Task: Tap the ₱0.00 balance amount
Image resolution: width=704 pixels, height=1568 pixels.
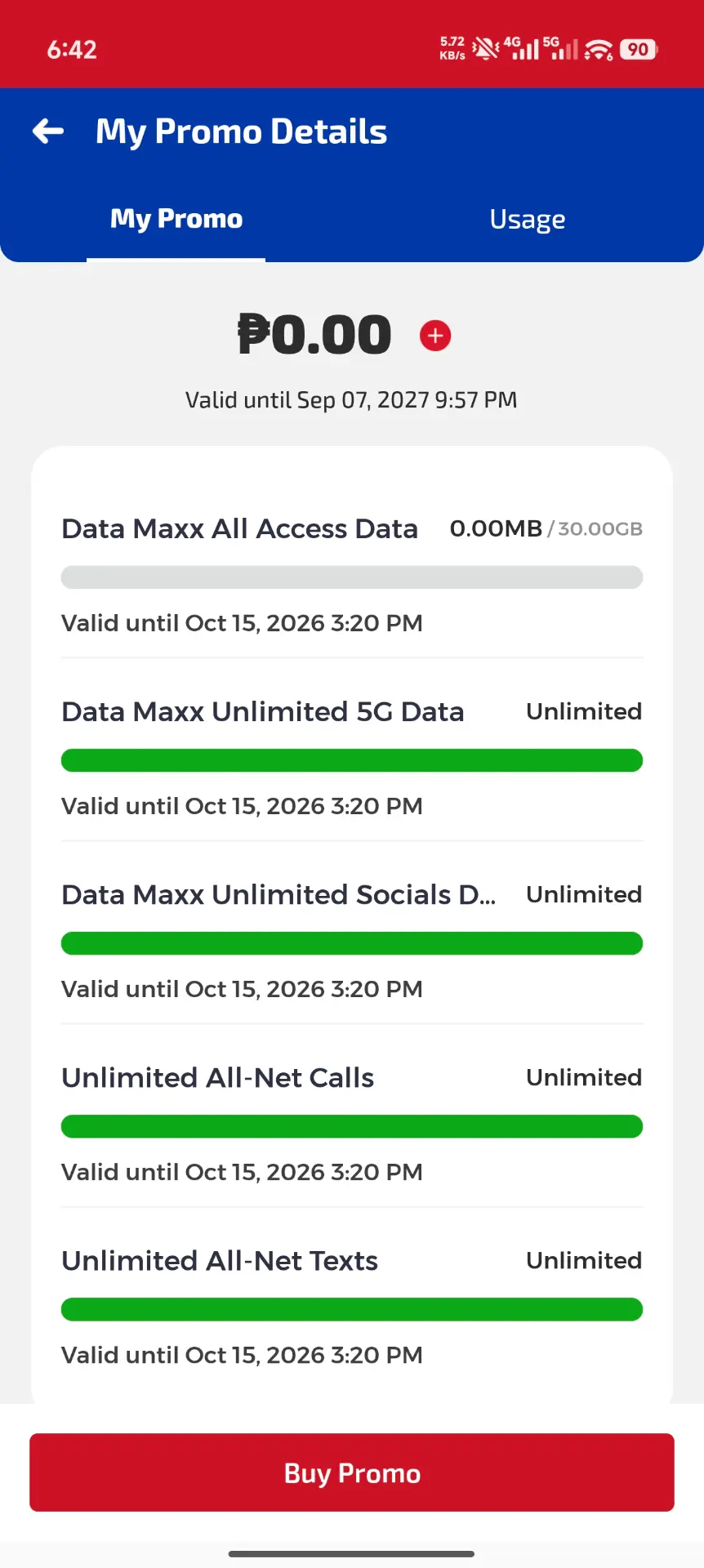Action: pyautogui.click(x=314, y=335)
